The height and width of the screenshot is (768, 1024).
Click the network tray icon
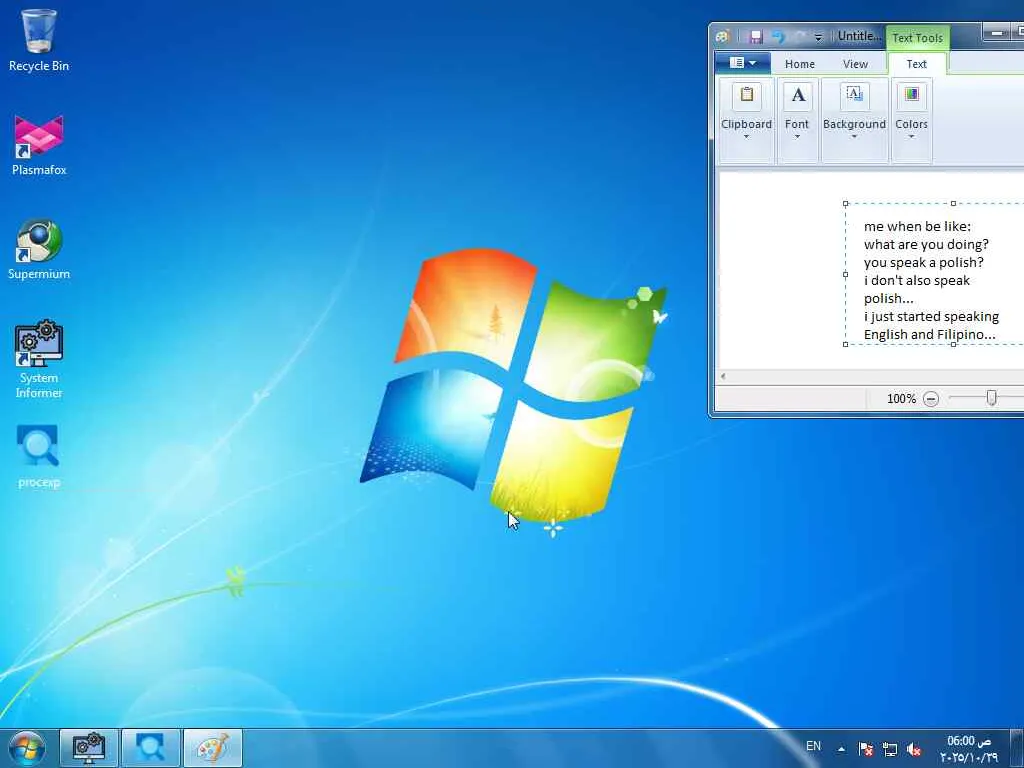(x=889, y=749)
